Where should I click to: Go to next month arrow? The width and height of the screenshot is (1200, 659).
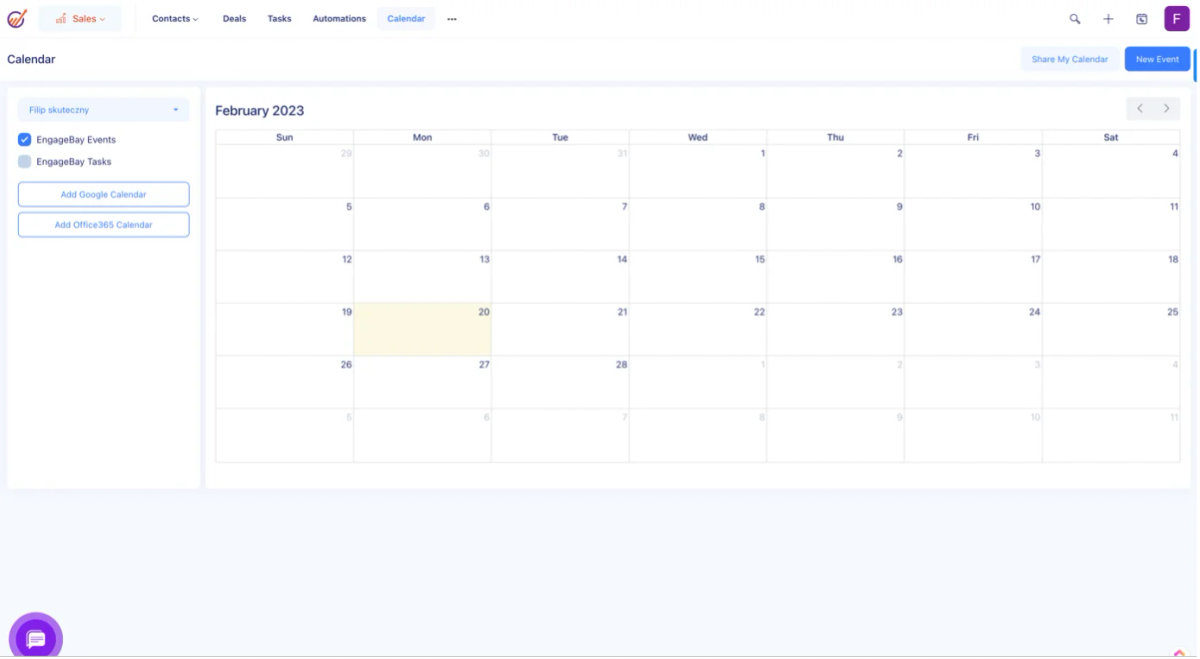click(x=1166, y=108)
